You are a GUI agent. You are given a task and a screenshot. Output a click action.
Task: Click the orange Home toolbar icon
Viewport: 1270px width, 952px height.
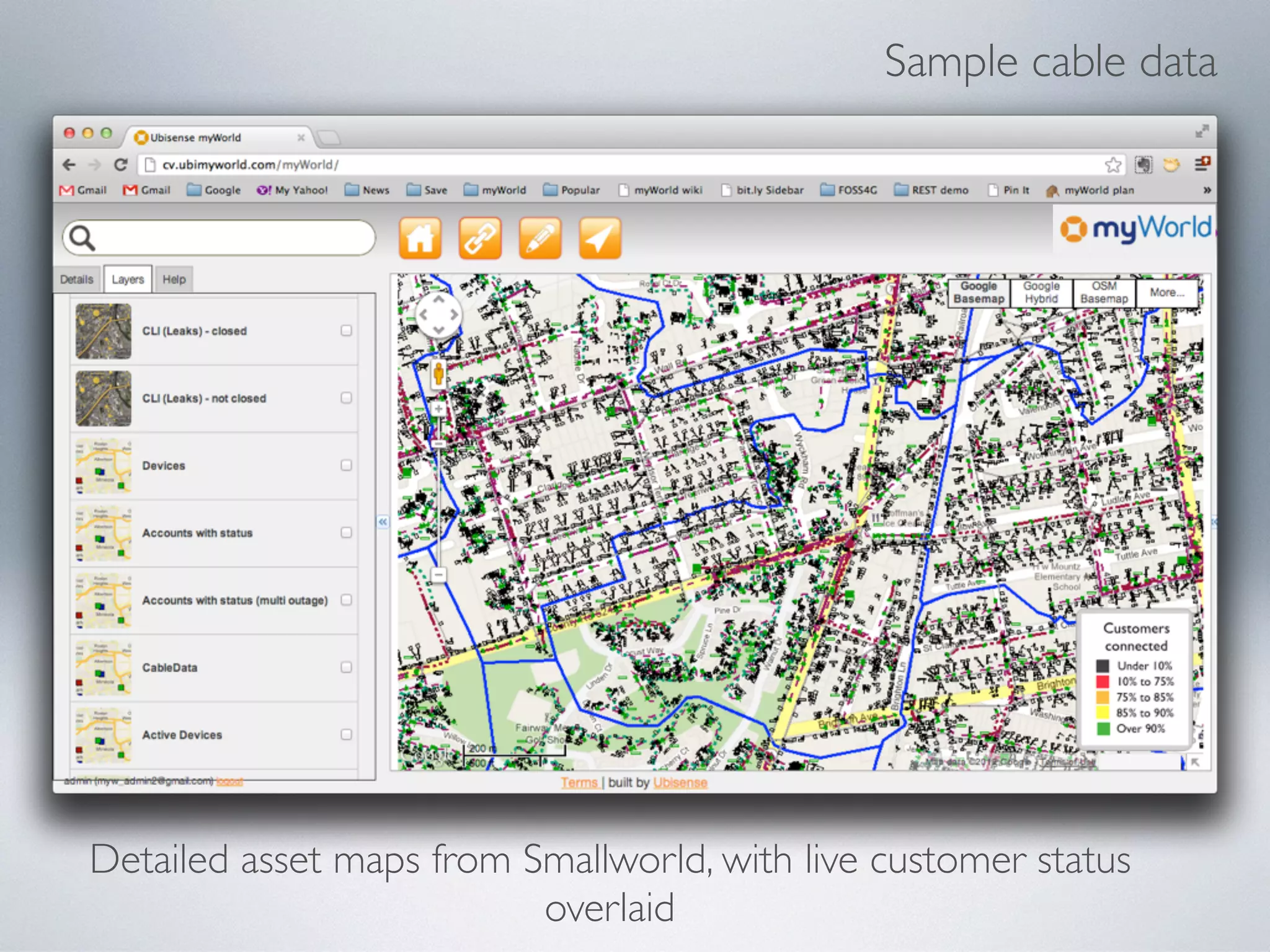coord(420,238)
